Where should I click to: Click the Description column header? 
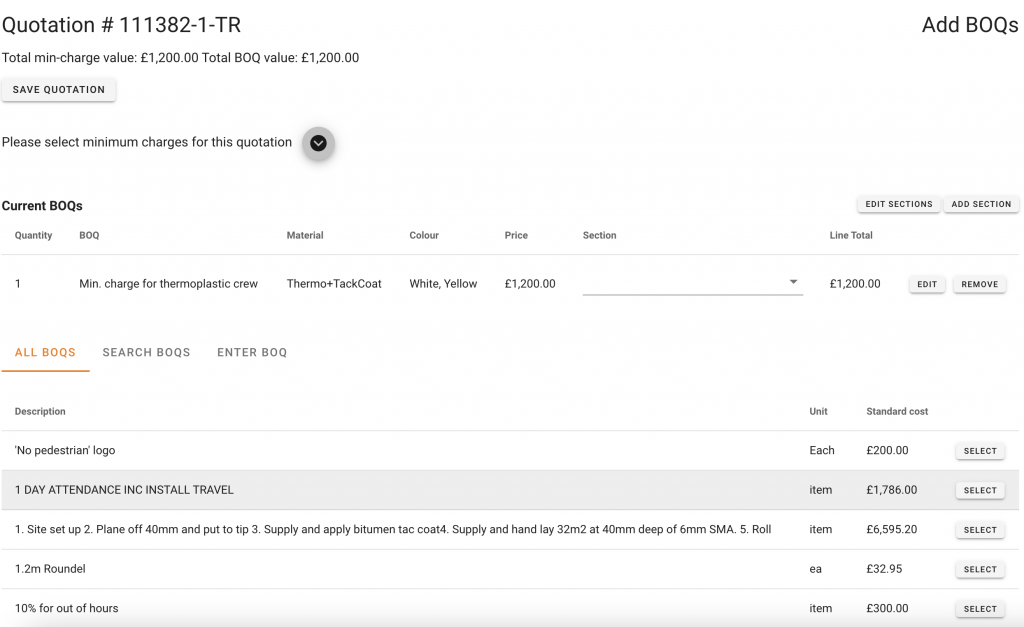tap(40, 411)
